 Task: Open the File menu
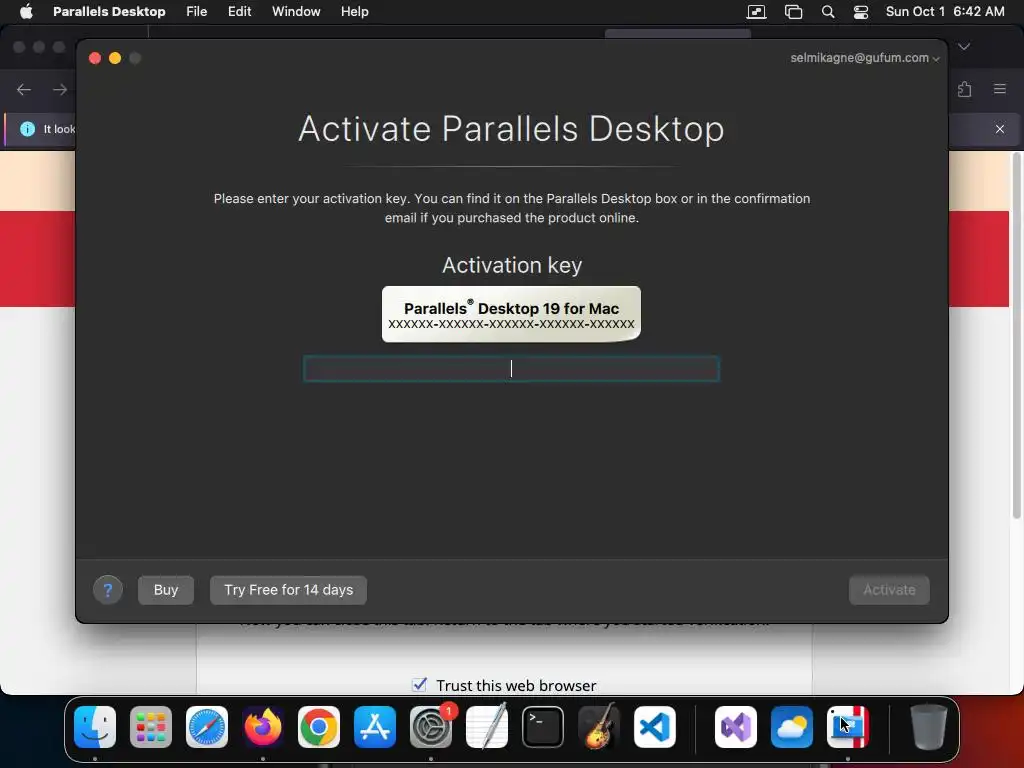197,12
